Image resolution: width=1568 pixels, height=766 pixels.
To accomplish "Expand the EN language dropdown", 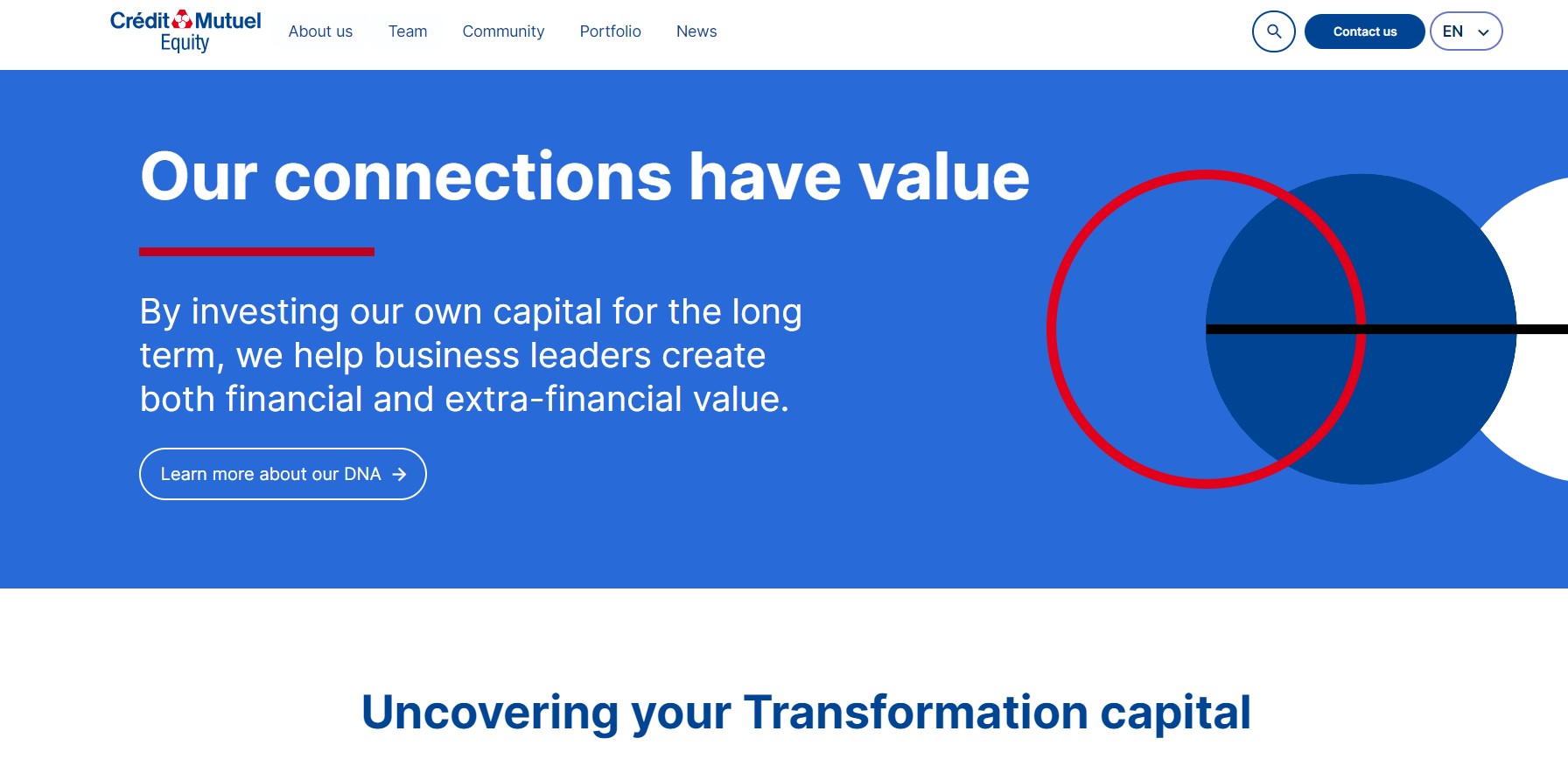I will click(x=1466, y=31).
